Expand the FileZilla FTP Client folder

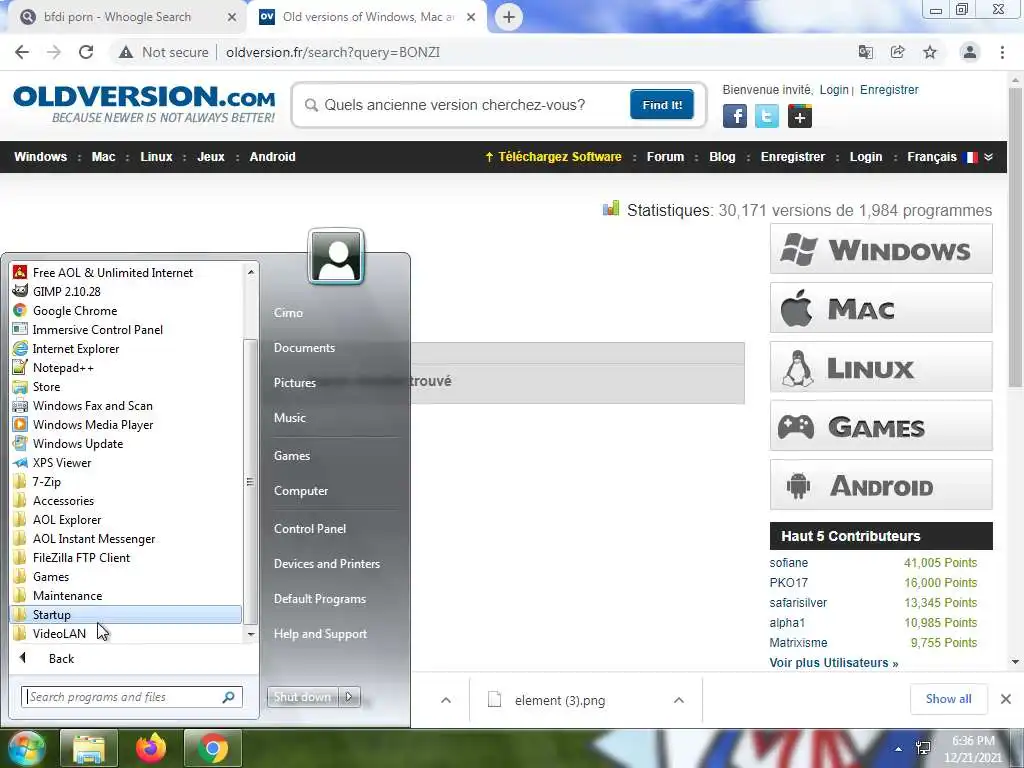point(81,557)
